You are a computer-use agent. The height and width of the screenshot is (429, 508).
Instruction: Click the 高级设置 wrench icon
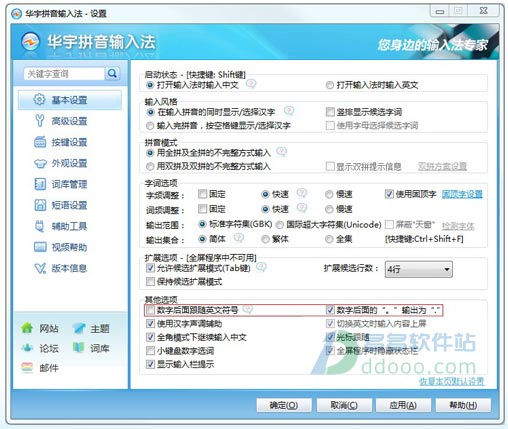point(40,120)
